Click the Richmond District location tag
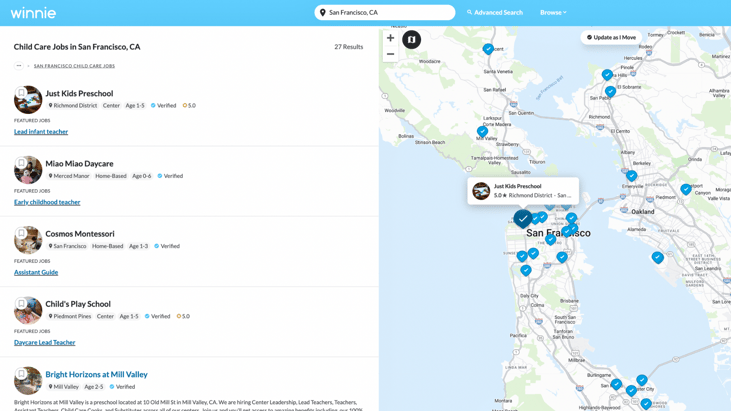This screenshot has height=411, width=731. pos(73,106)
